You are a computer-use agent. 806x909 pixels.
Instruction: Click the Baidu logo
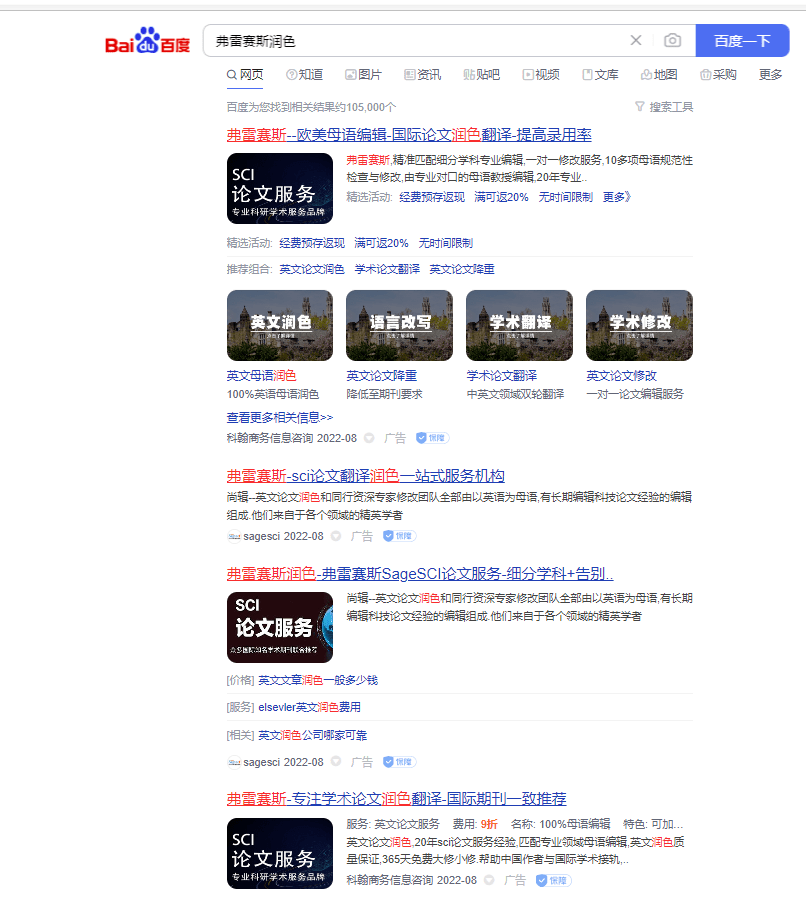pyautogui.click(x=147, y=41)
